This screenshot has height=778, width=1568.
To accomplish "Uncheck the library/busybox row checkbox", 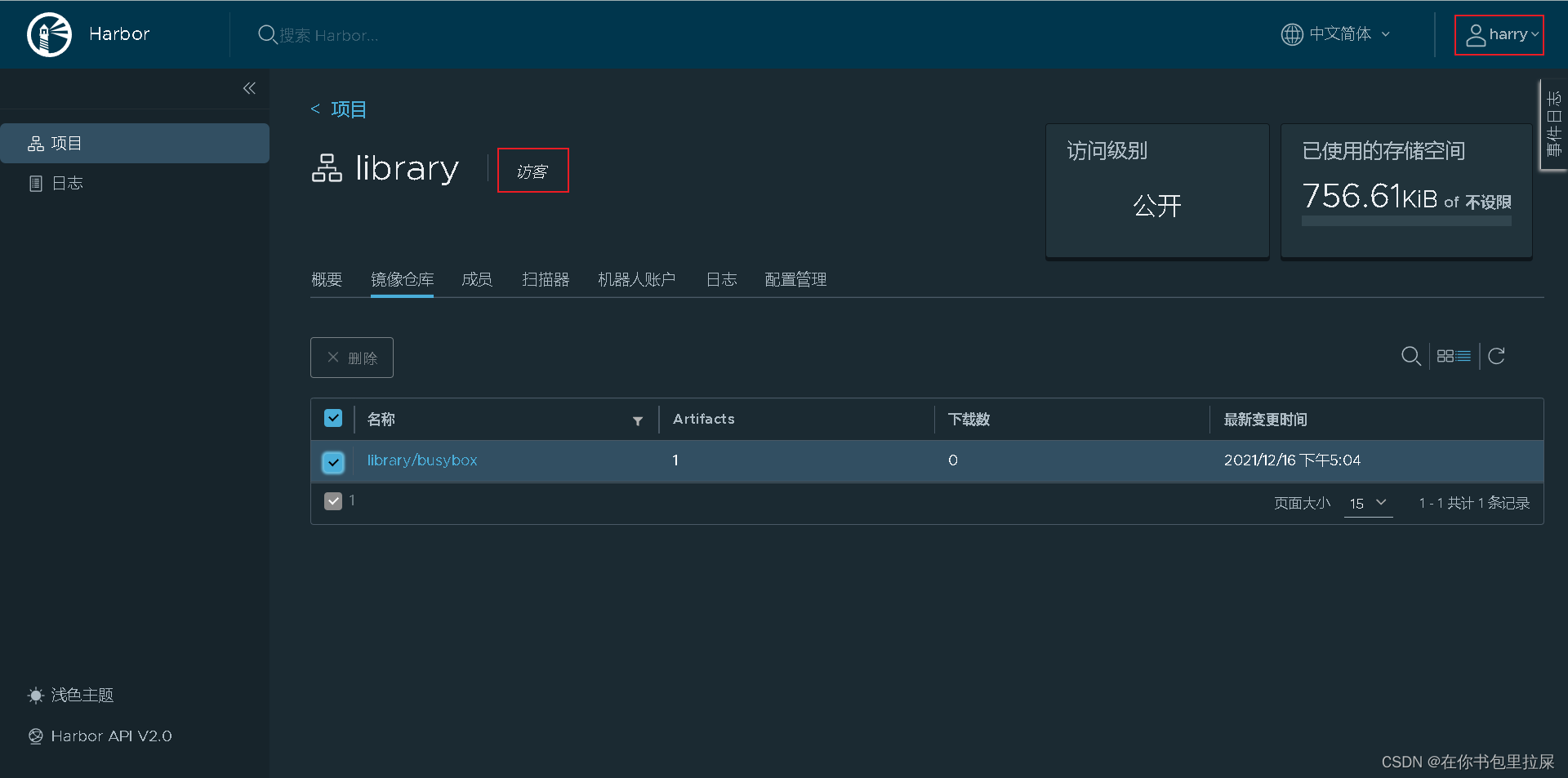I will [332, 462].
